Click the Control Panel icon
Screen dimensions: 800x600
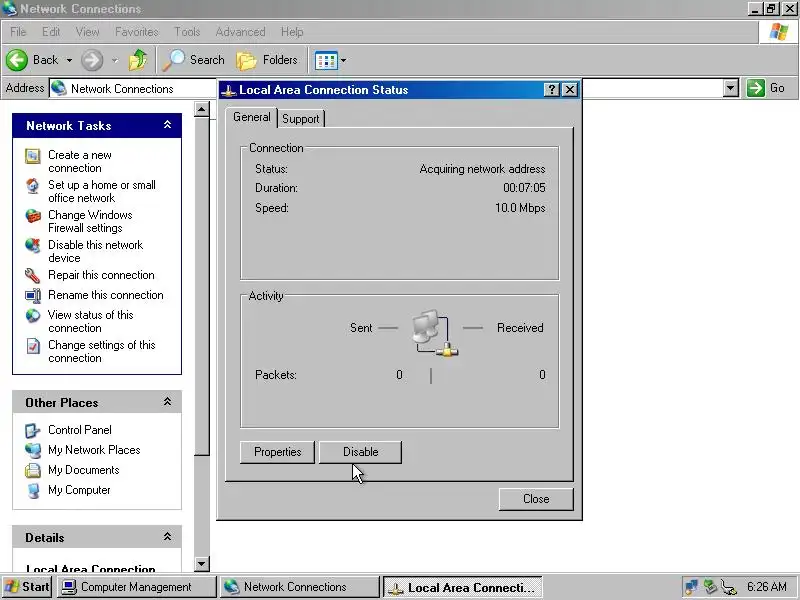(33, 431)
